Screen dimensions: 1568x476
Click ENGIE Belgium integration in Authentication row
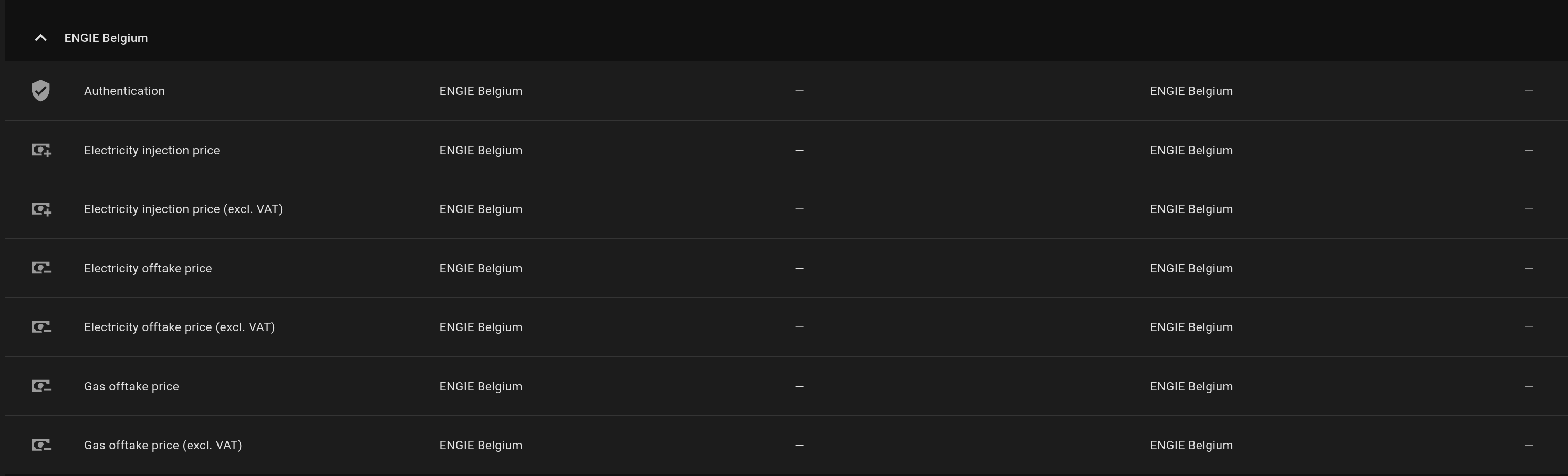(x=481, y=91)
